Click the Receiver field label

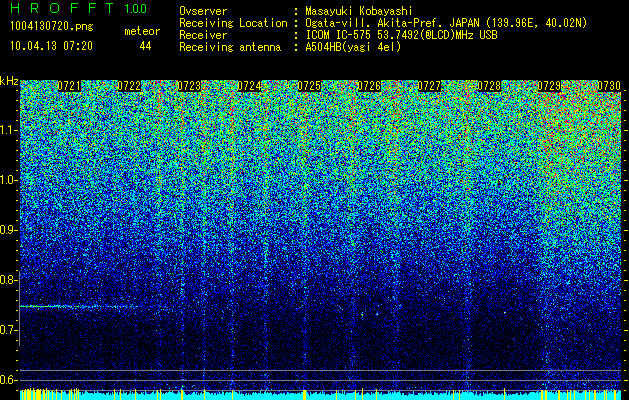[203, 35]
